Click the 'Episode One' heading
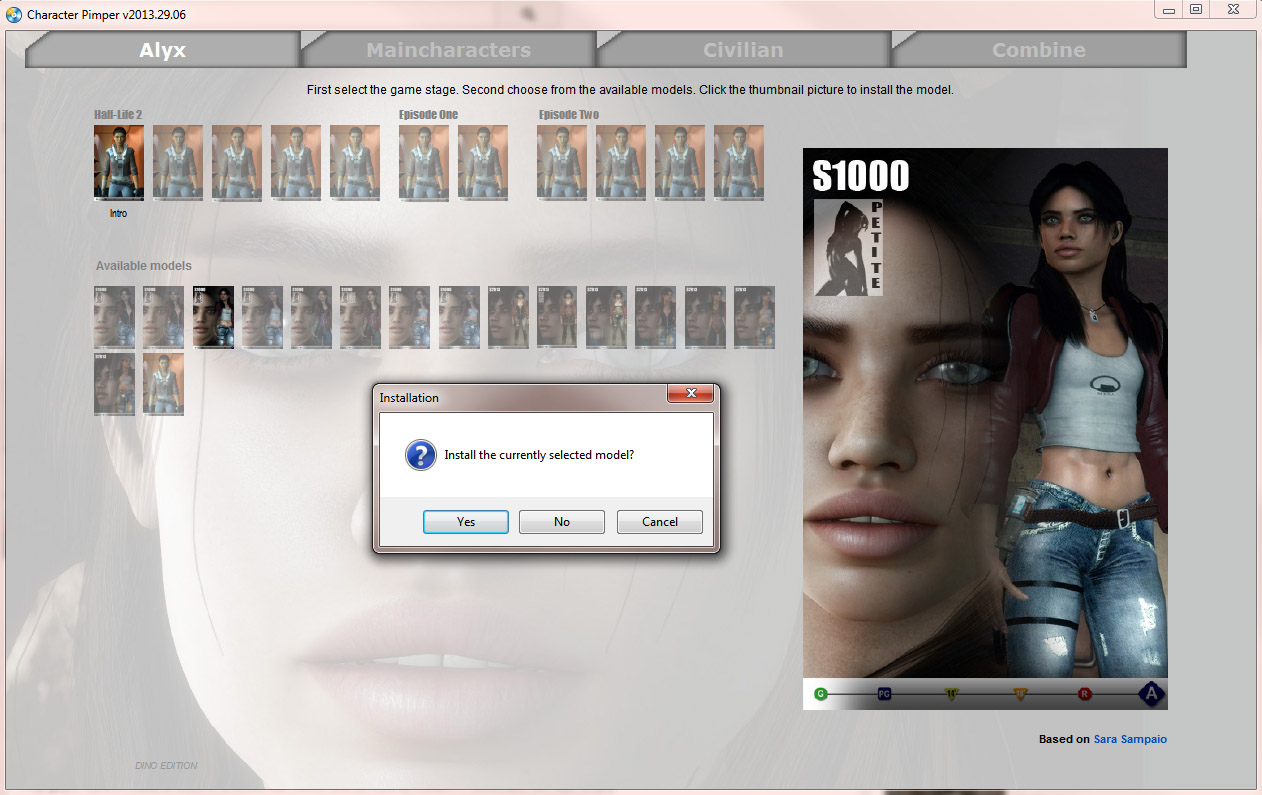The height and width of the screenshot is (795, 1262). click(429, 114)
